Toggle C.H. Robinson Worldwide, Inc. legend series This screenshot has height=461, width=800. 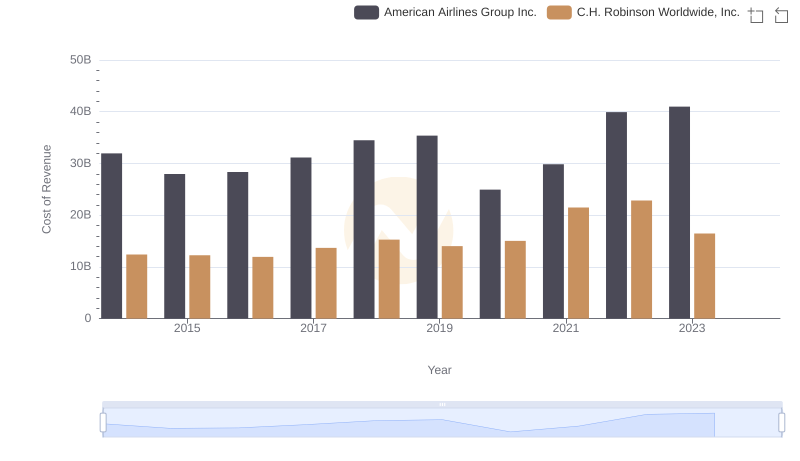pyautogui.click(x=643, y=12)
